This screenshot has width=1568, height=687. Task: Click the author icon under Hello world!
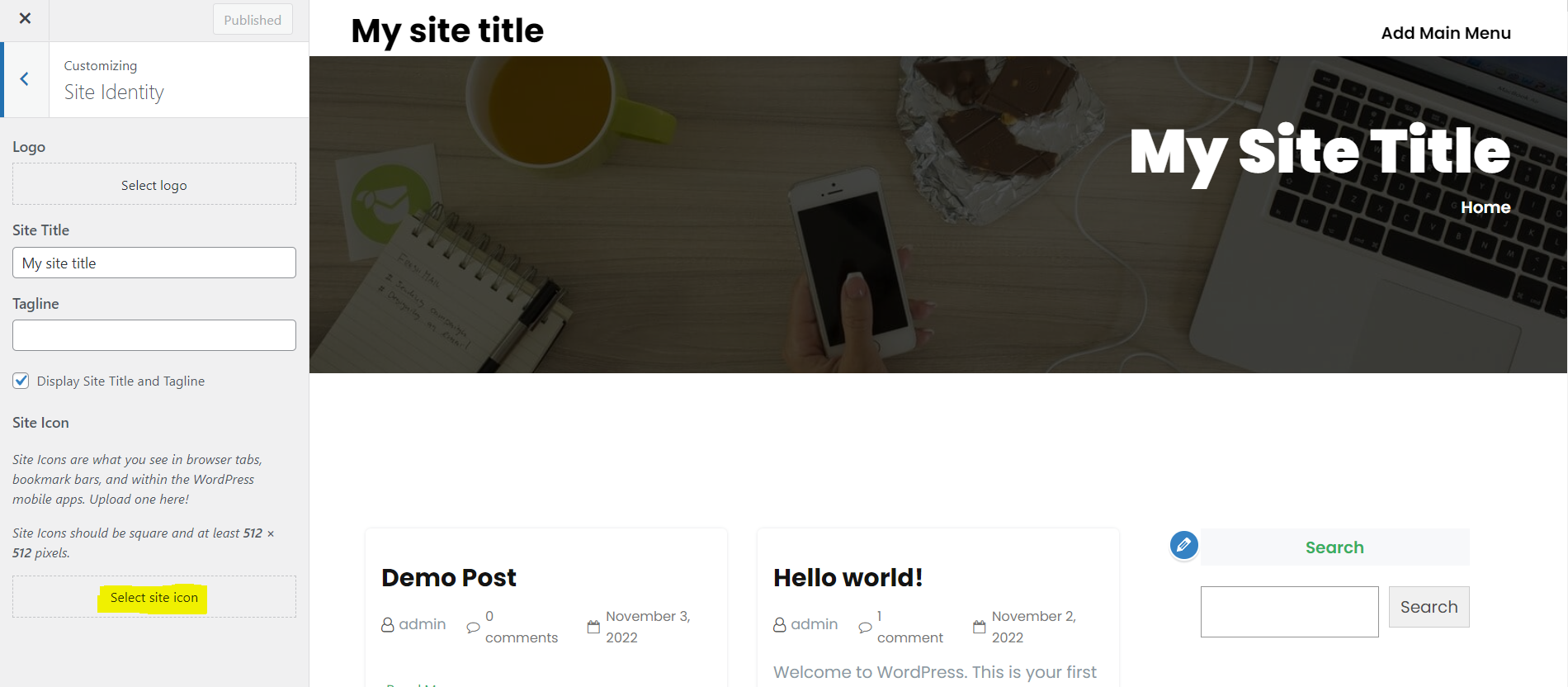[x=779, y=625]
